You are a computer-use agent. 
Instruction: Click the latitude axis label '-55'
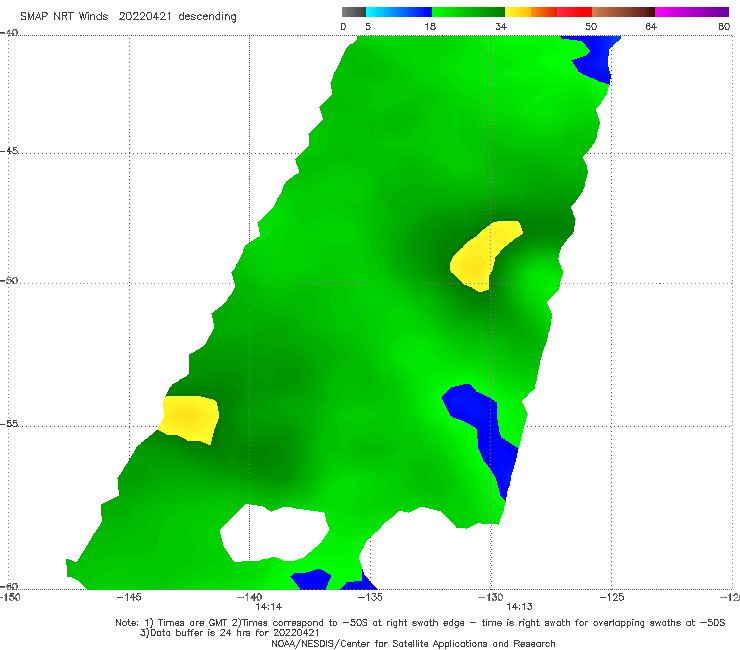coord(9,424)
